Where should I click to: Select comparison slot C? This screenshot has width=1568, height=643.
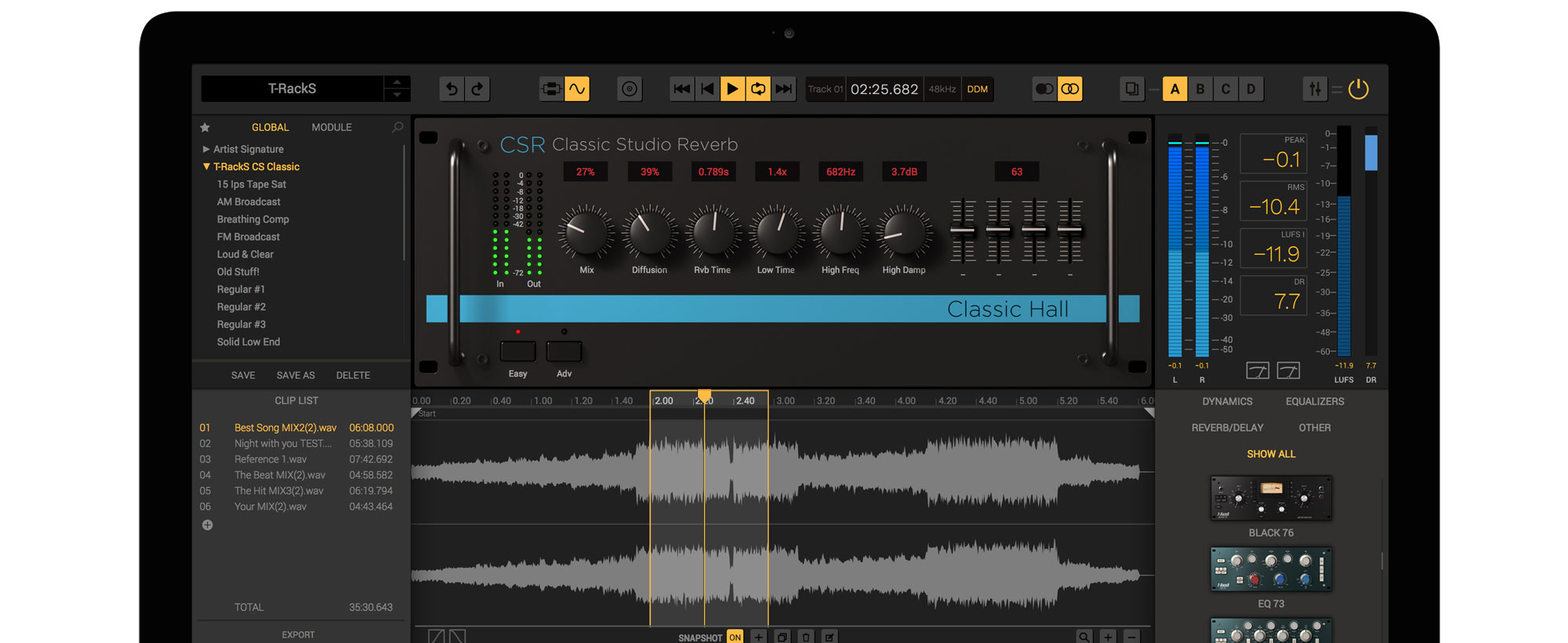[x=1225, y=89]
